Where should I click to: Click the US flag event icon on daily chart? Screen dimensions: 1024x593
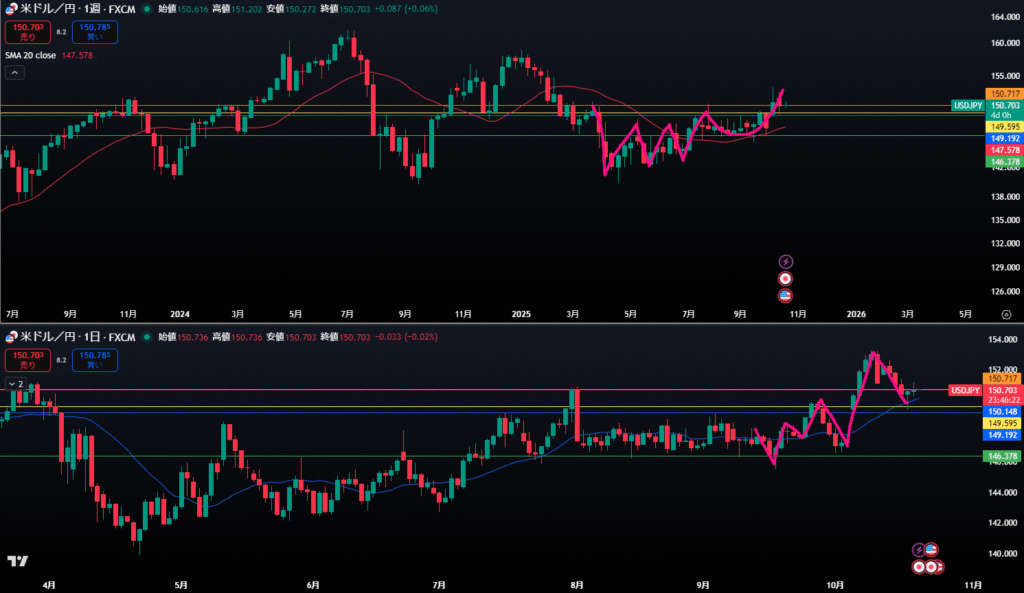point(930,550)
